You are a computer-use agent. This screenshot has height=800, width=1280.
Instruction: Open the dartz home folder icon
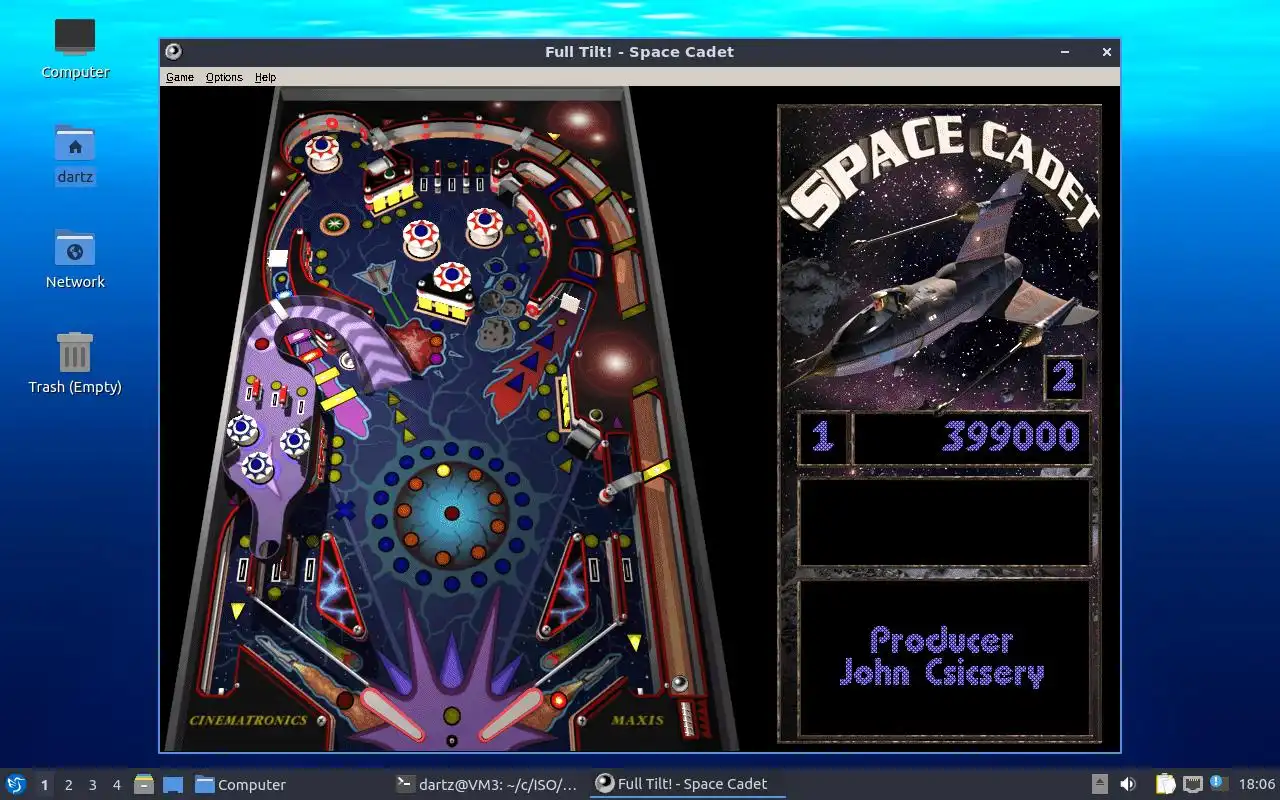tap(75, 156)
